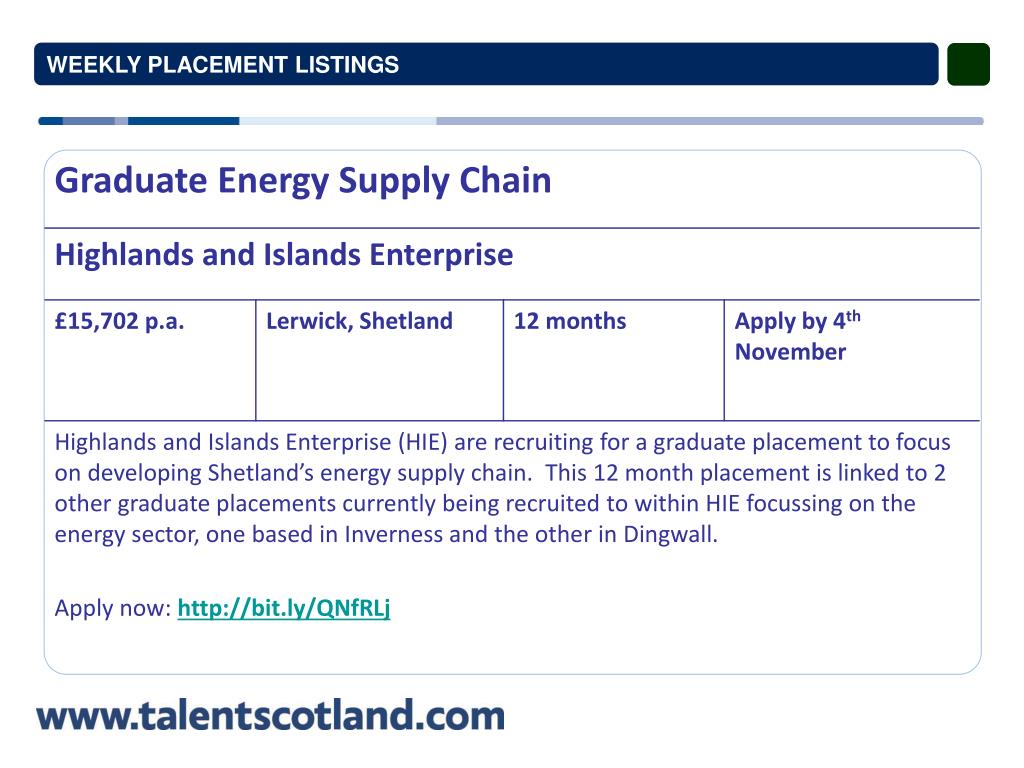The image size is (1024, 768).
Task: Click the '(HIE)' abbreviation in description
Action: [x=423, y=442]
